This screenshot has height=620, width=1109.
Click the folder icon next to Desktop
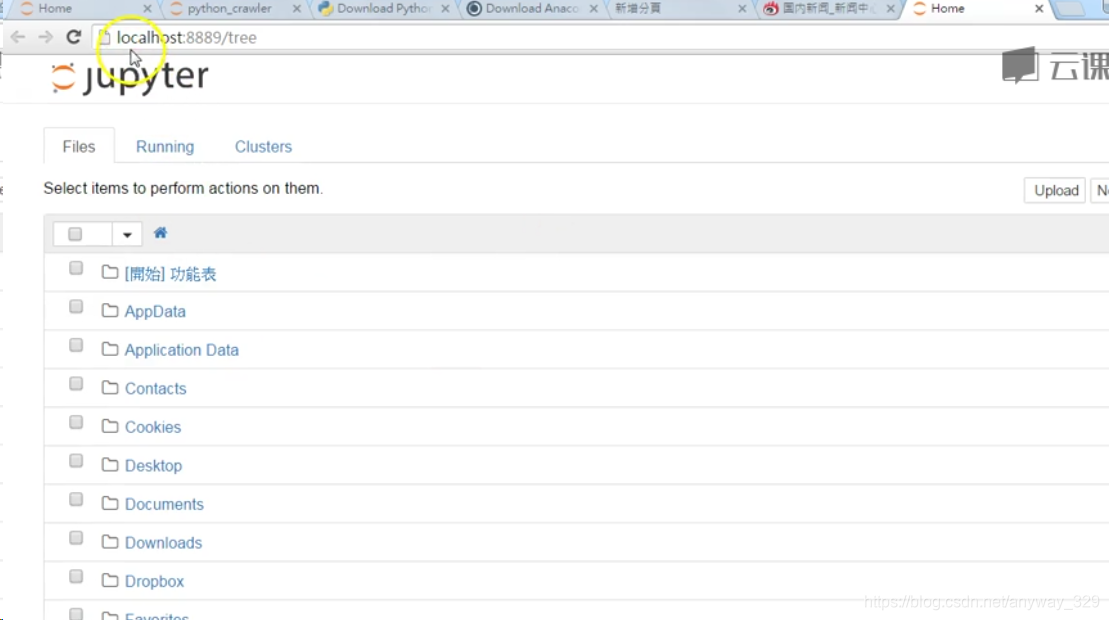[110, 464]
